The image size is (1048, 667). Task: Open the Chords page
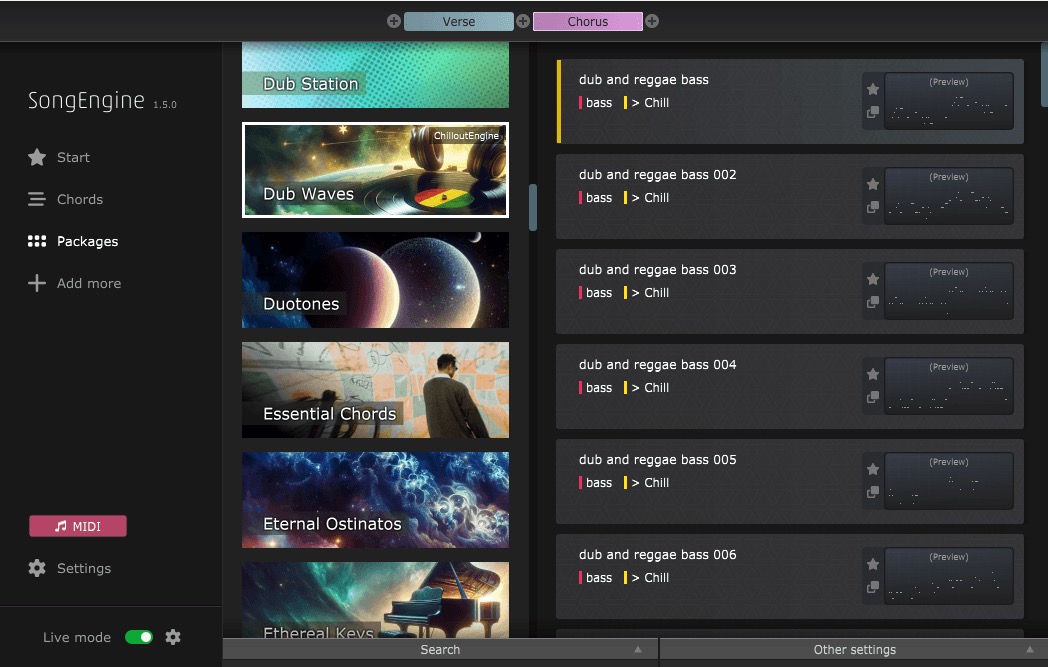point(66,199)
